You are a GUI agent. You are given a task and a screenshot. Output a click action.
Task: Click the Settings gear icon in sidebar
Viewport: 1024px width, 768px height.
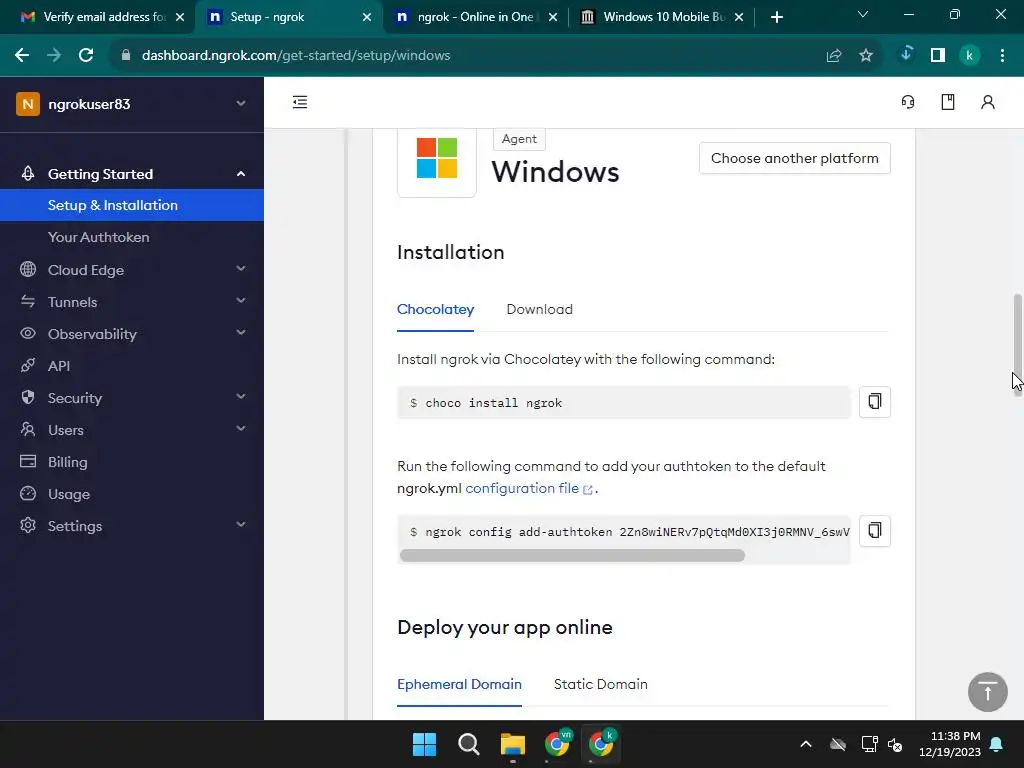point(27,525)
